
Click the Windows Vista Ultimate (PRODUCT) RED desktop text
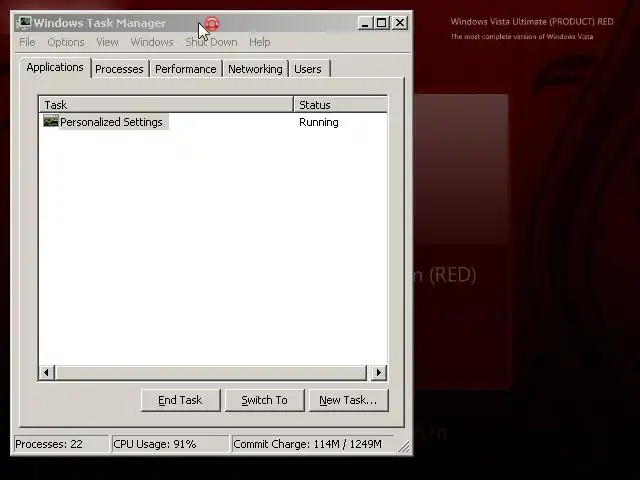[532, 22]
